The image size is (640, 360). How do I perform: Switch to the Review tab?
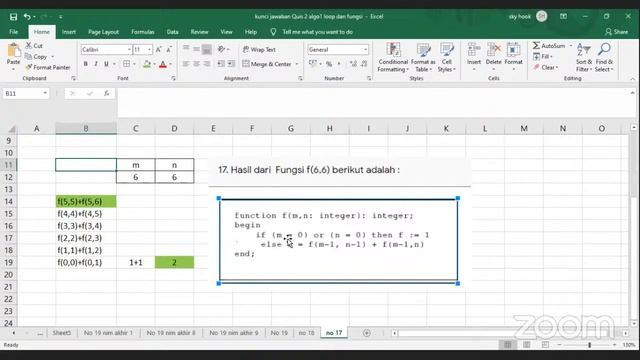click(x=199, y=32)
